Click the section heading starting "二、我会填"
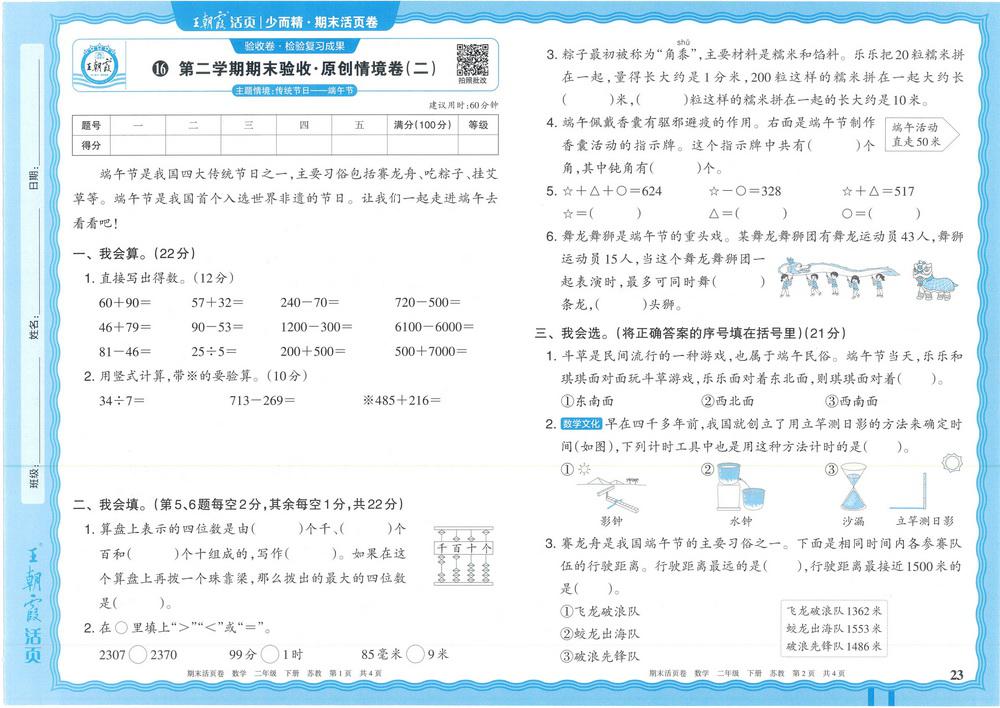The height and width of the screenshot is (708, 1000). pyautogui.click(x=239, y=505)
